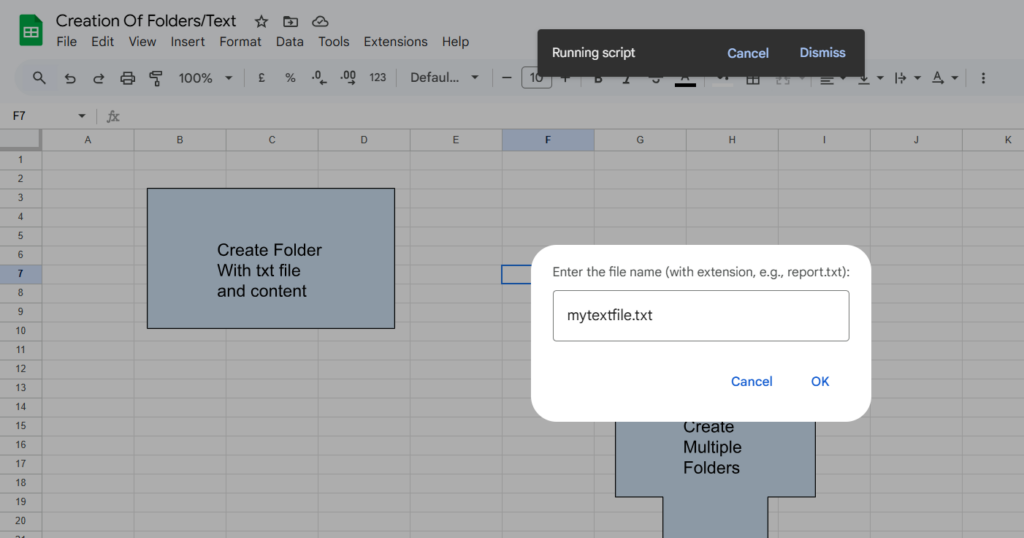1024x538 pixels.
Task: Click the Create Folder With txt file button
Action: pos(270,259)
